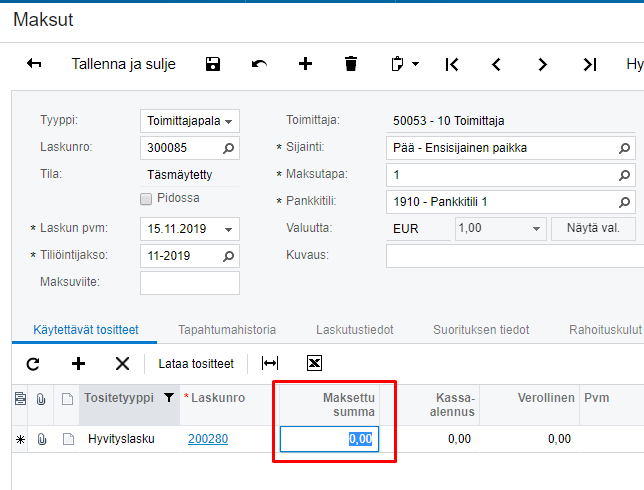Click the save disk icon
The width and height of the screenshot is (644, 490).
pyautogui.click(x=213, y=64)
